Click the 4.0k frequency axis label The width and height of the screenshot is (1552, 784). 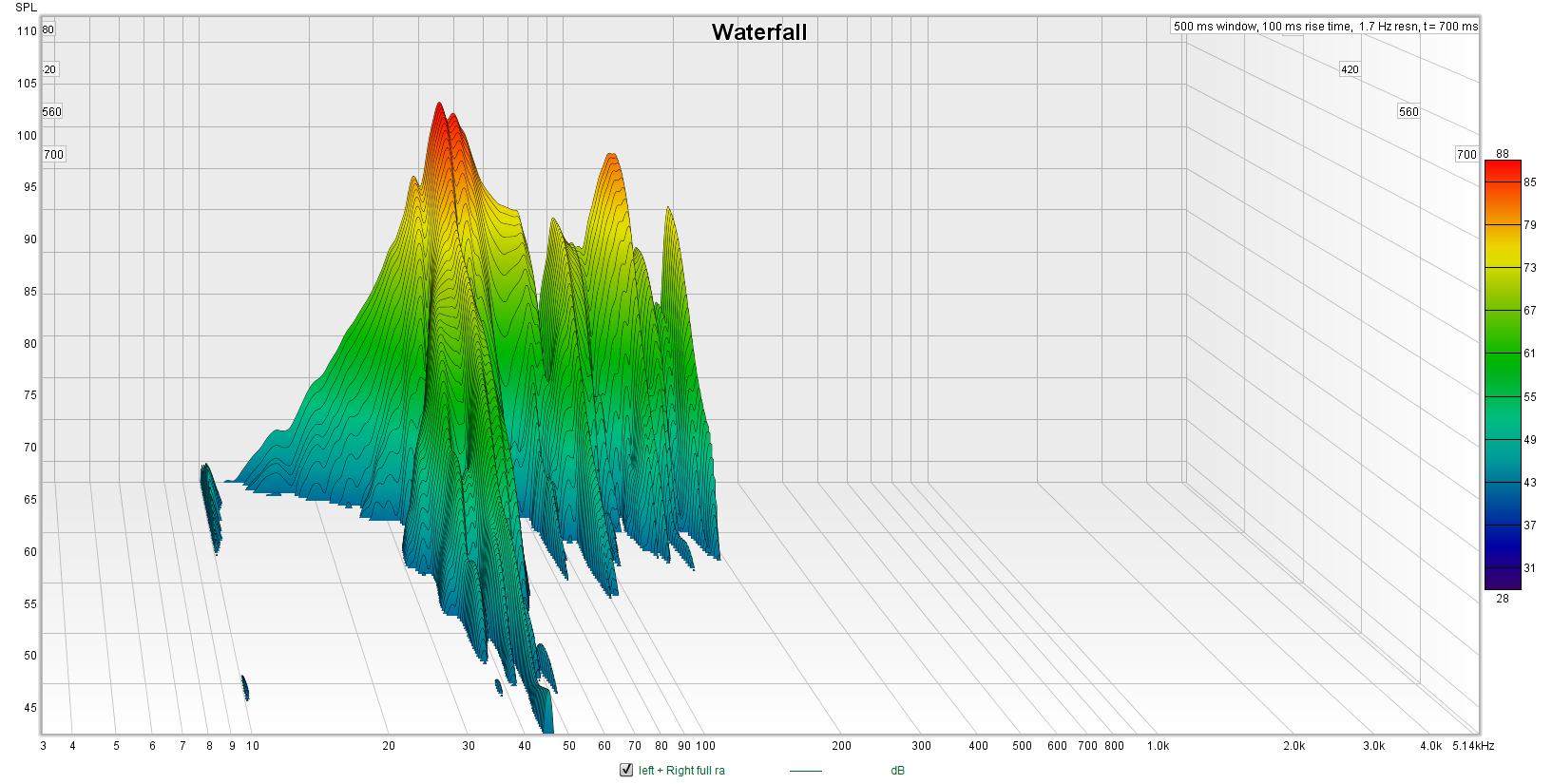click(x=1430, y=746)
